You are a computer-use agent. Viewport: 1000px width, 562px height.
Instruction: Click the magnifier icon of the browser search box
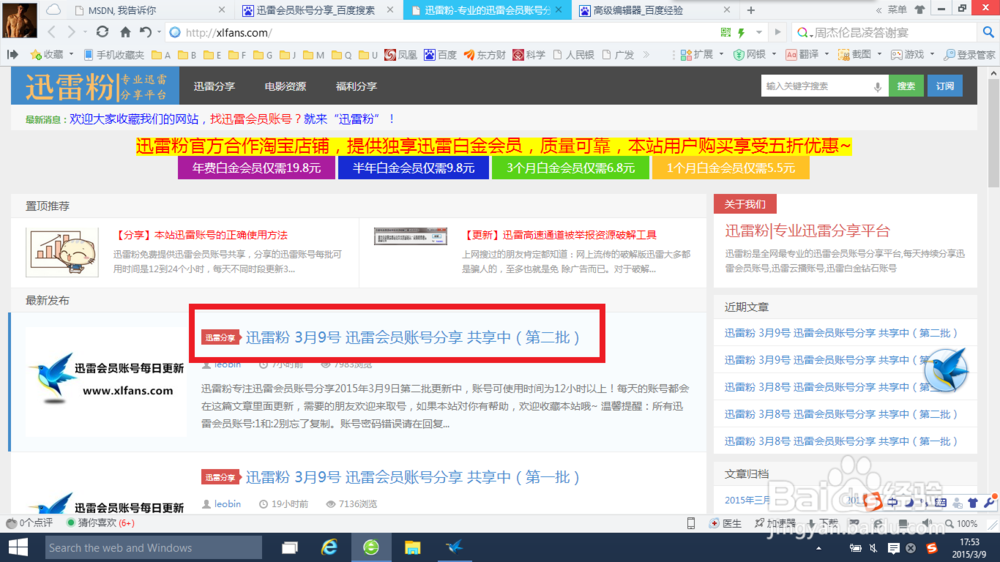(x=988, y=32)
